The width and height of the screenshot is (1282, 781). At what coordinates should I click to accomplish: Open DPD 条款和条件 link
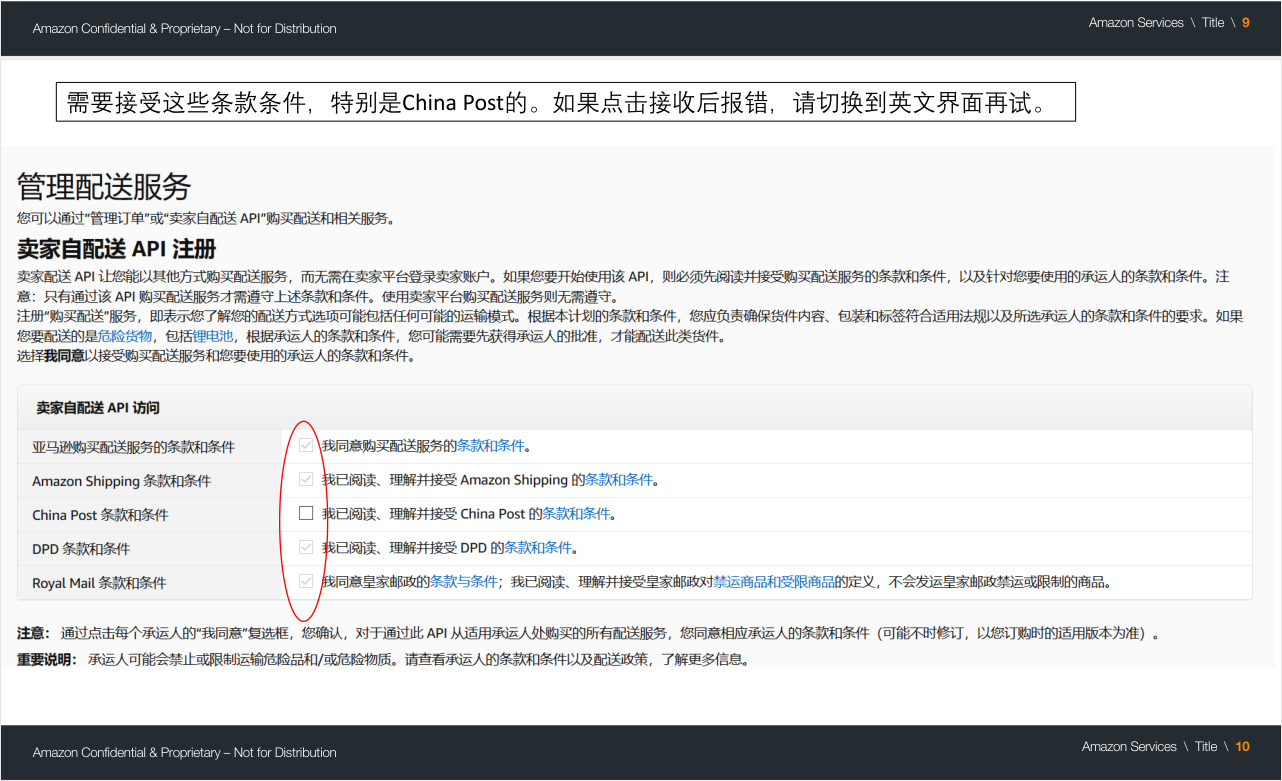tap(538, 548)
